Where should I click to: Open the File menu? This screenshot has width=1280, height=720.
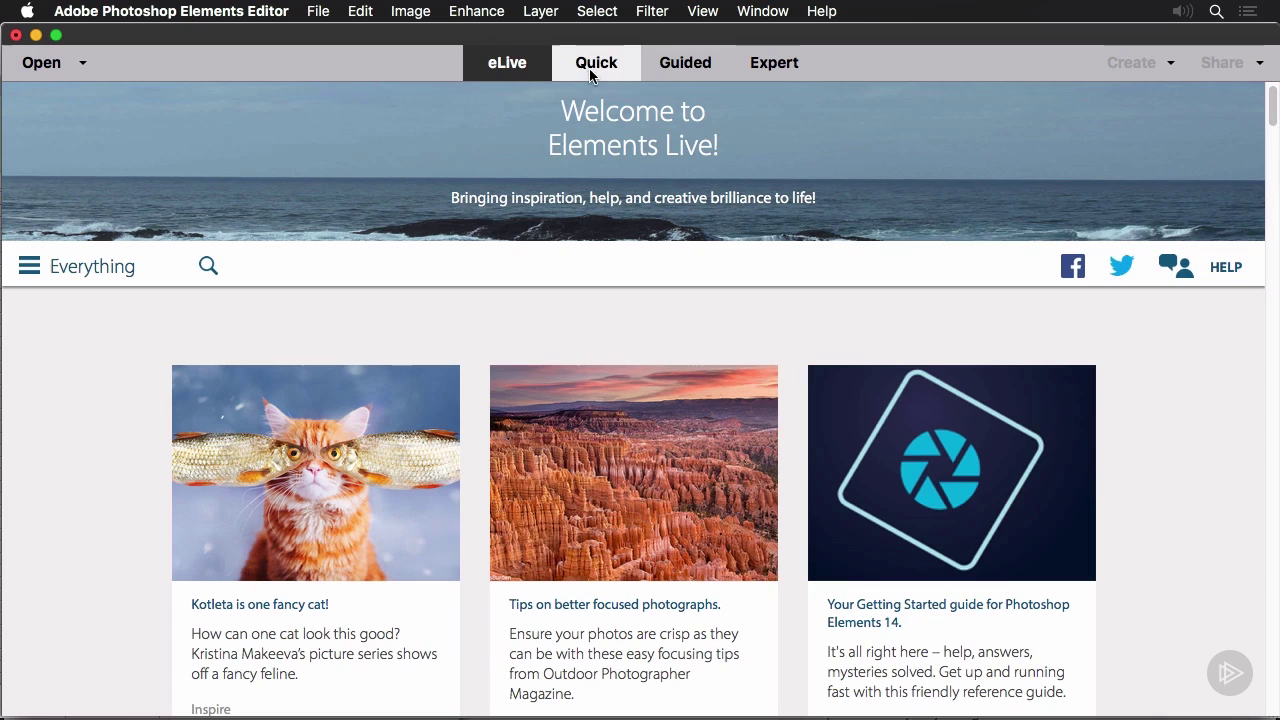click(318, 11)
